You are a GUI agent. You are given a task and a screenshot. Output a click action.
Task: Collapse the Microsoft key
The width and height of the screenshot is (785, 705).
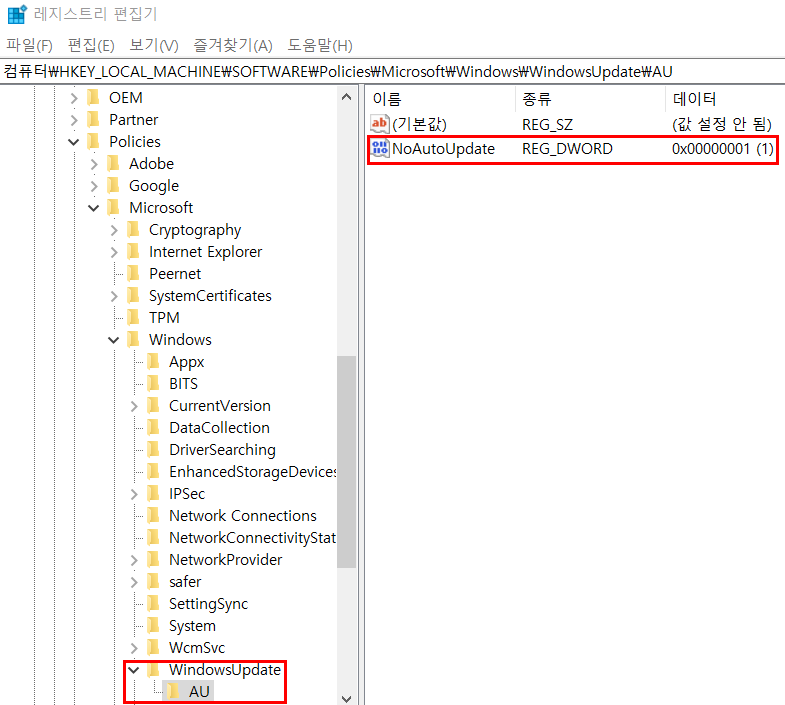coord(94,208)
